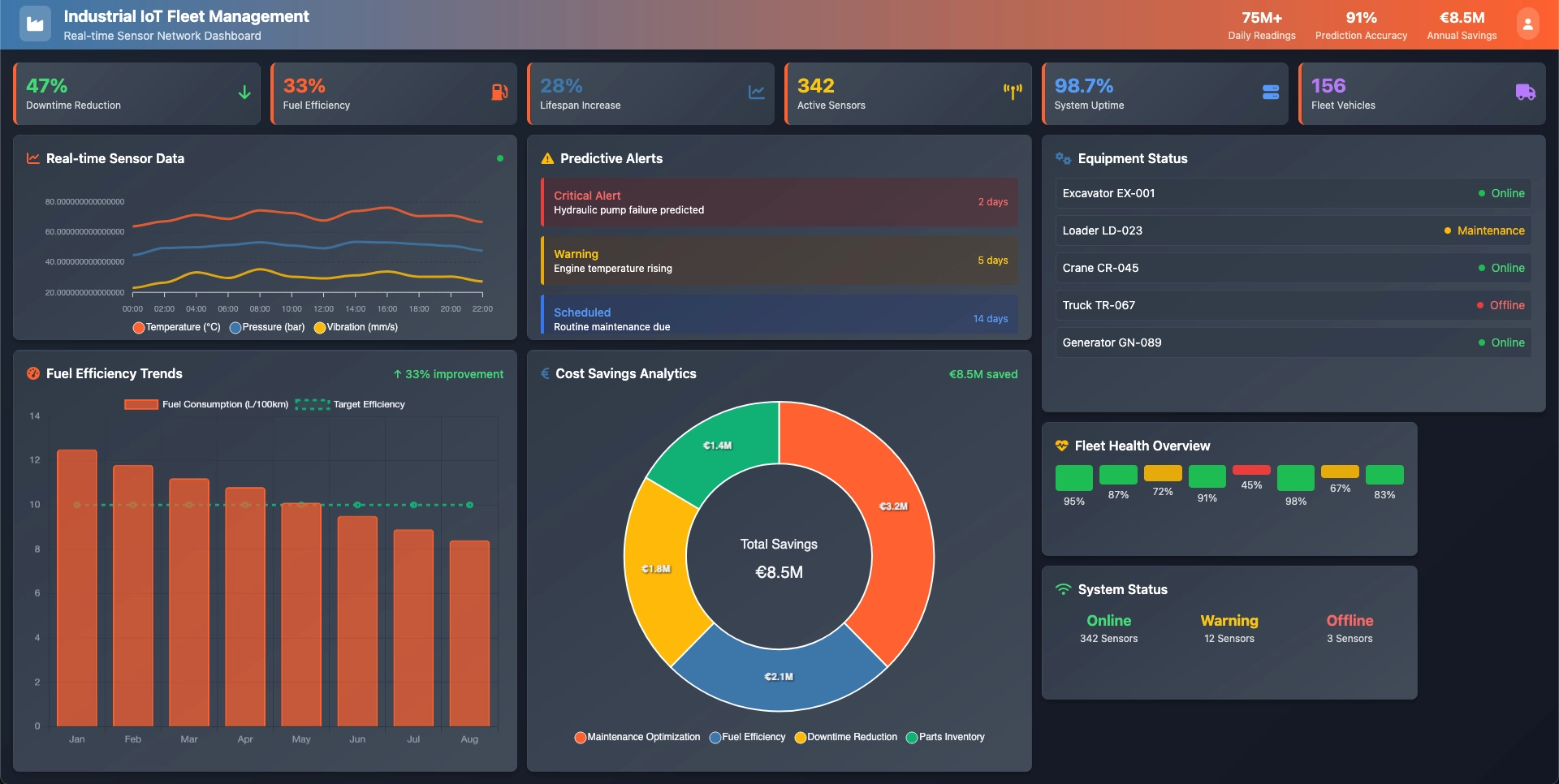Click the 33% improvement link
This screenshot has height=784, width=1559.
(x=447, y=374)
